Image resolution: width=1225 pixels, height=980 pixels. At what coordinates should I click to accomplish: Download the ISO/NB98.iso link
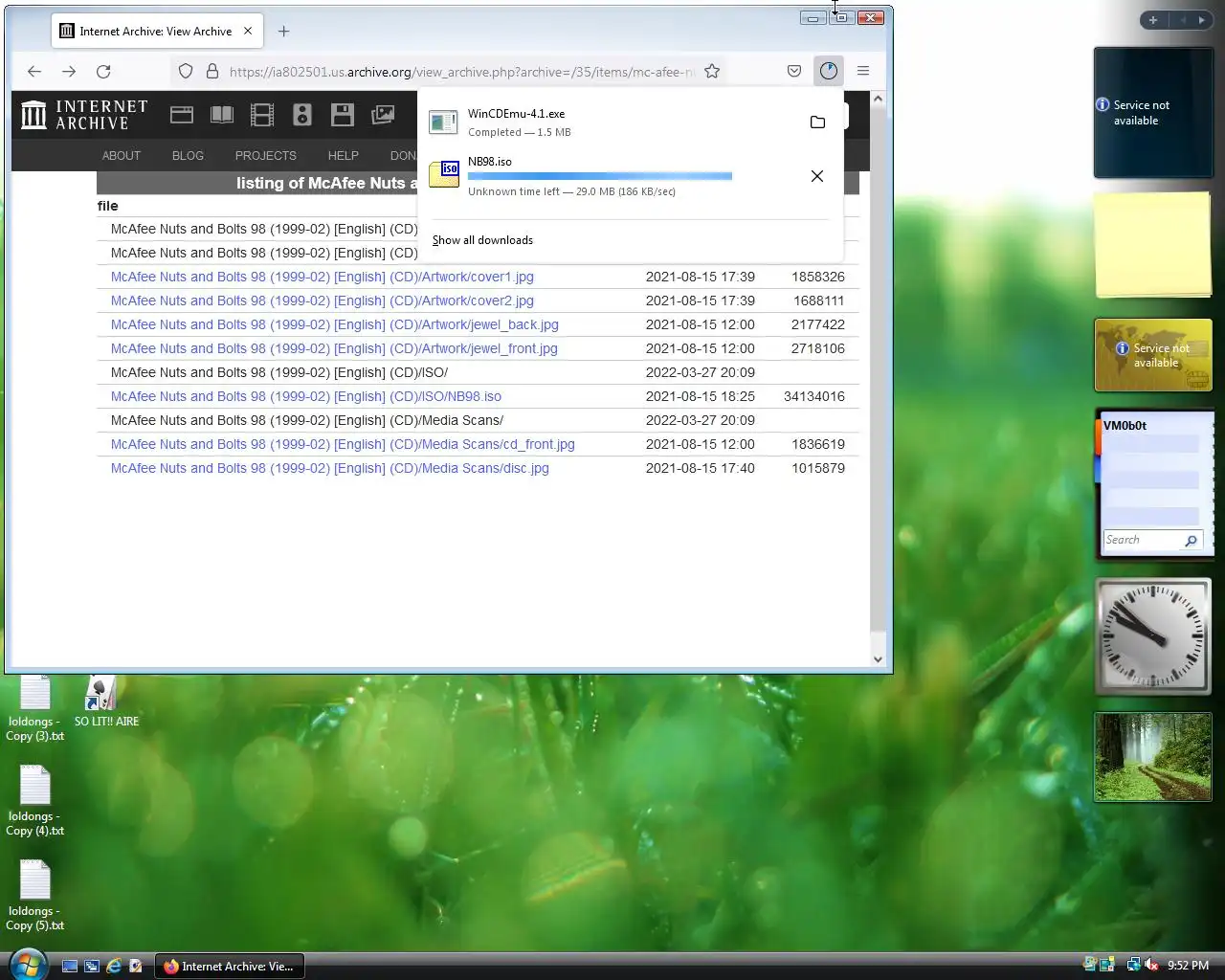point(306,396)
